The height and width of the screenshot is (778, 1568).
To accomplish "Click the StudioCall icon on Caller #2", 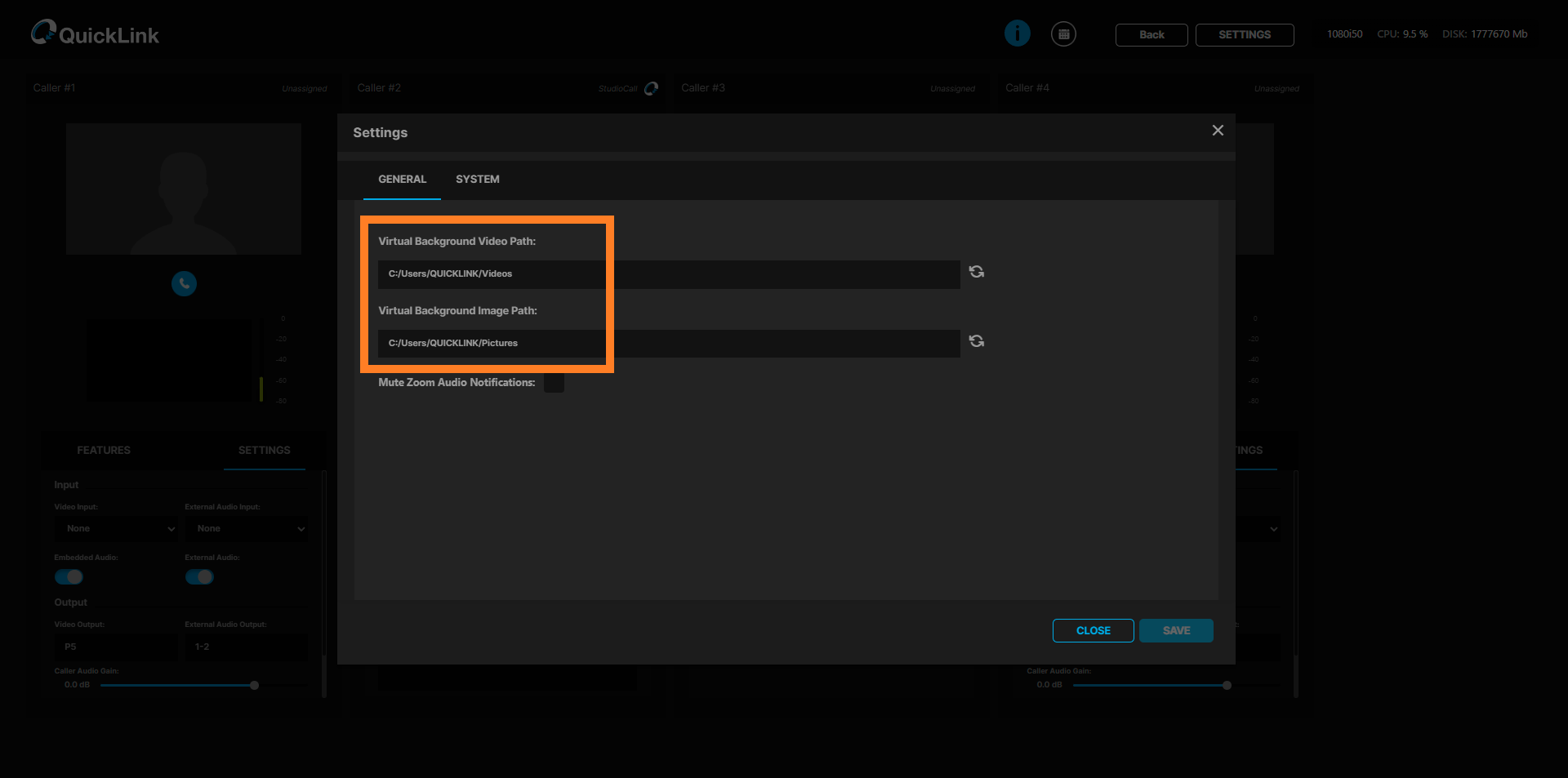I will point(651,88).
